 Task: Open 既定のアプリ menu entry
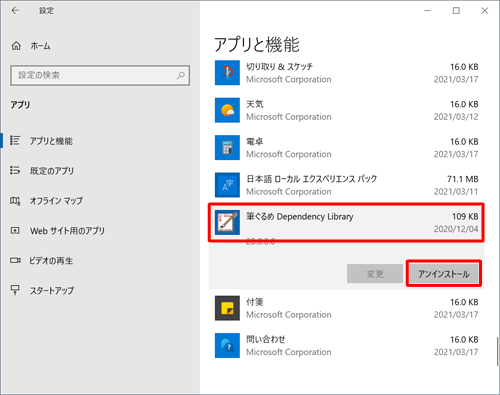pos(52,171)
